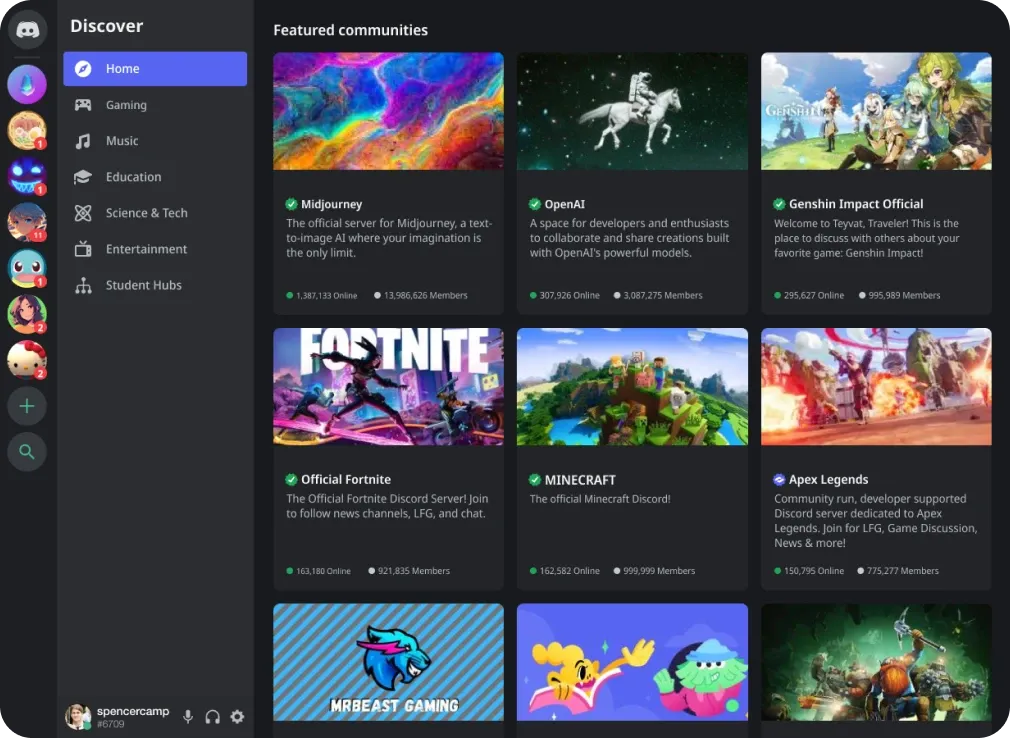Open the Midjourney community card
This screenshot has width=1010, height=738.
(x=388, y=180)
